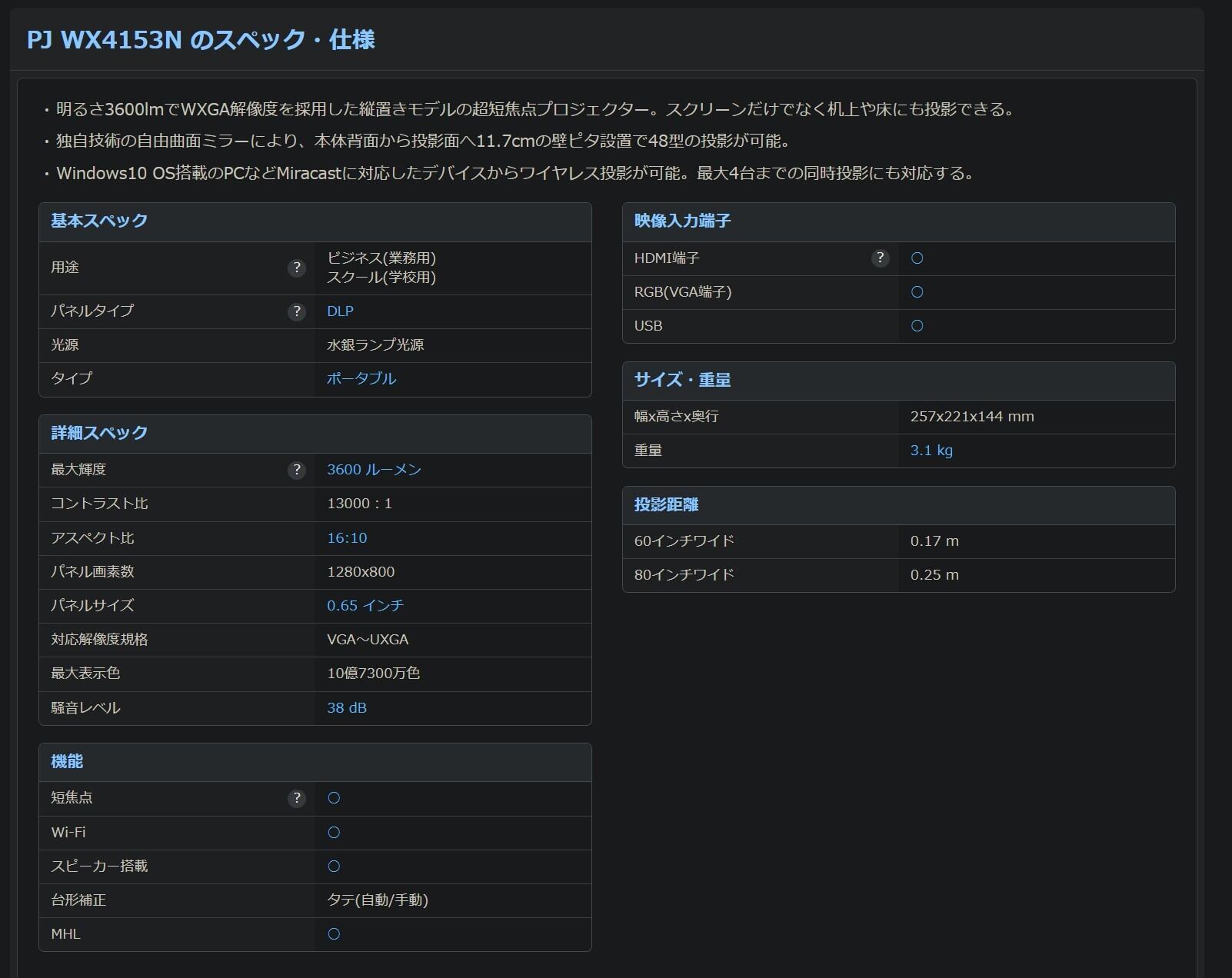
Task: Click the help icon next to 最大輝度
Action: click(x=296, y=470)
